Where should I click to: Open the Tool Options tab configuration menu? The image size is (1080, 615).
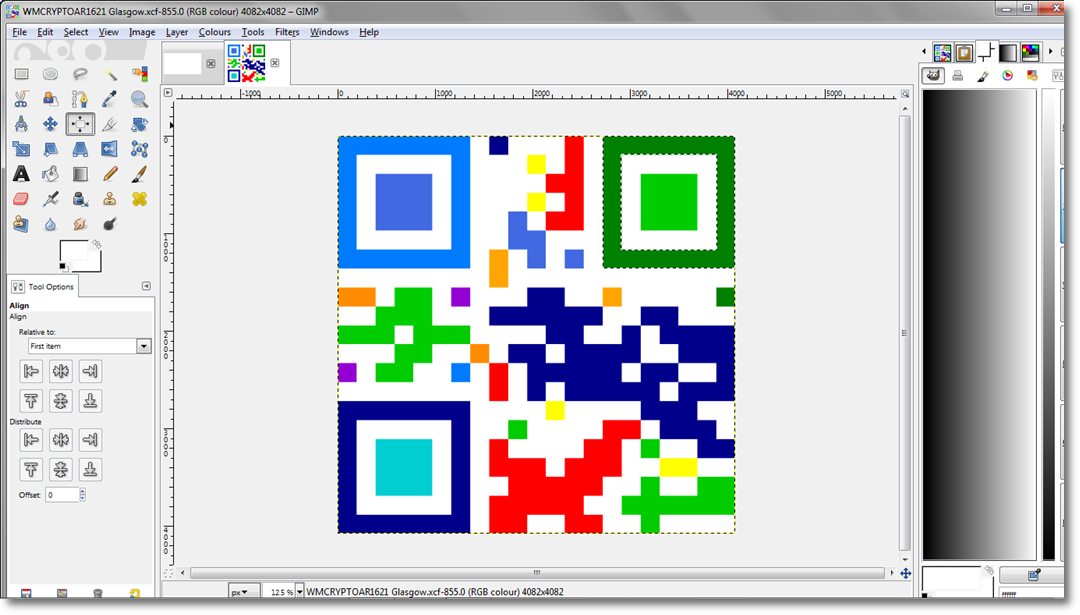click(146, 286)
